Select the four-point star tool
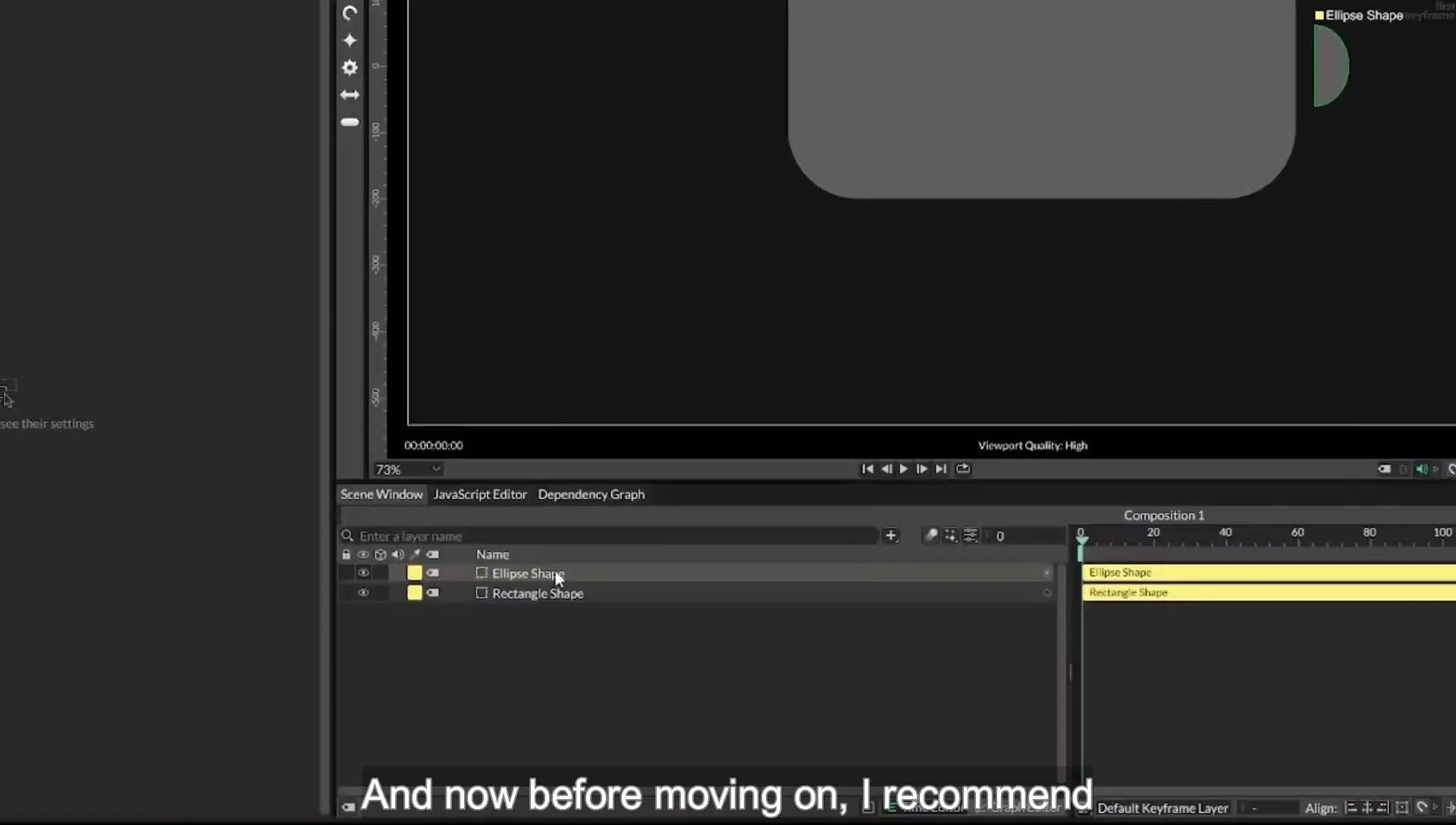Screen dimensions: 1456x825 click(350, 40)
